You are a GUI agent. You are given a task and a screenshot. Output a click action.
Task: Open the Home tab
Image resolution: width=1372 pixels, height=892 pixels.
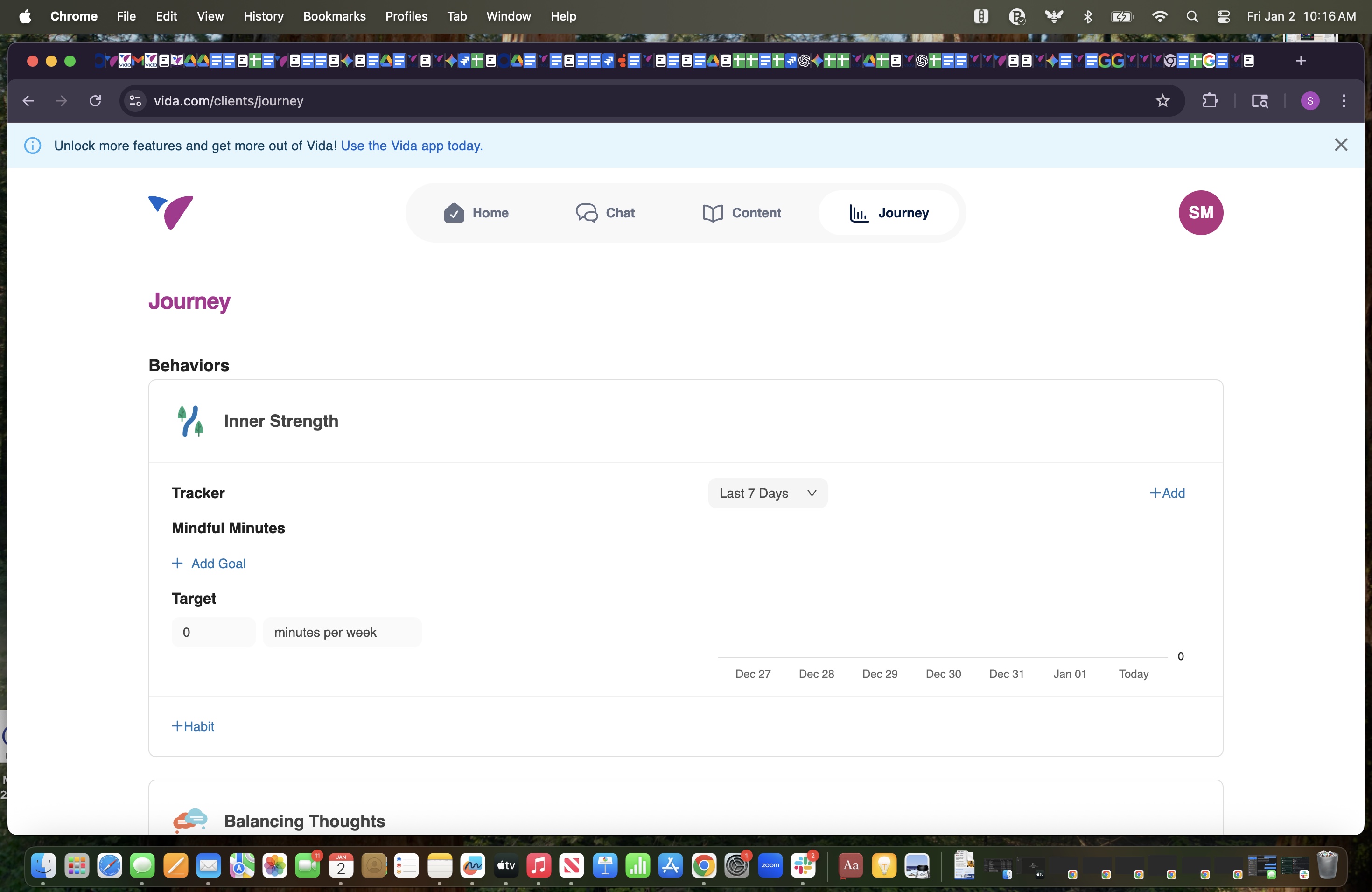pyautogui.click(x=476, y=213)
